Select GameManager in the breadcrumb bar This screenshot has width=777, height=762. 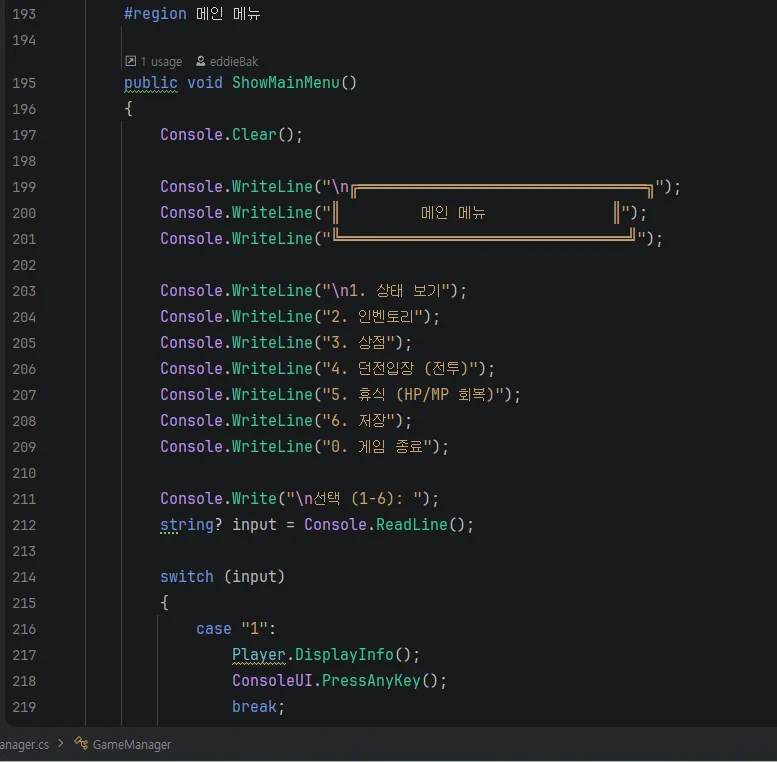132,744
